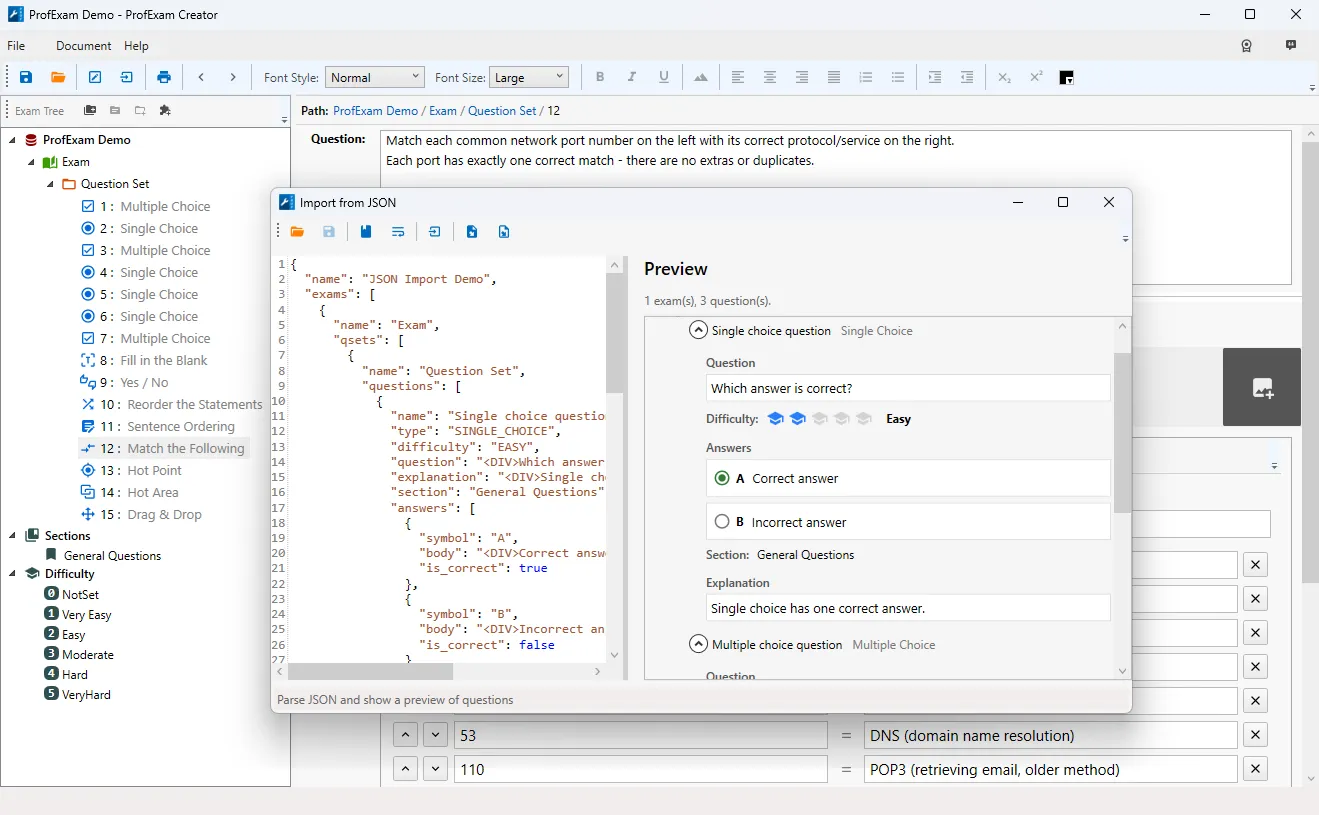Screen dimensions: 1319x815
Task: Collapse Multiple choice question preview
Action: tap(699, 644)
